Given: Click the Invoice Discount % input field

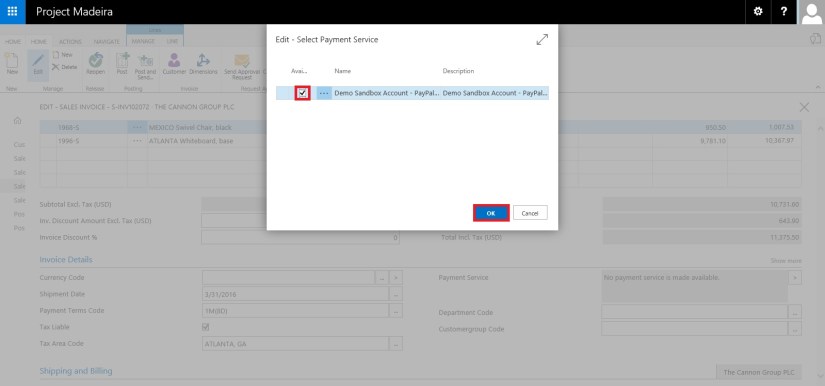Looking at the screenshot, I should point(300,238).
